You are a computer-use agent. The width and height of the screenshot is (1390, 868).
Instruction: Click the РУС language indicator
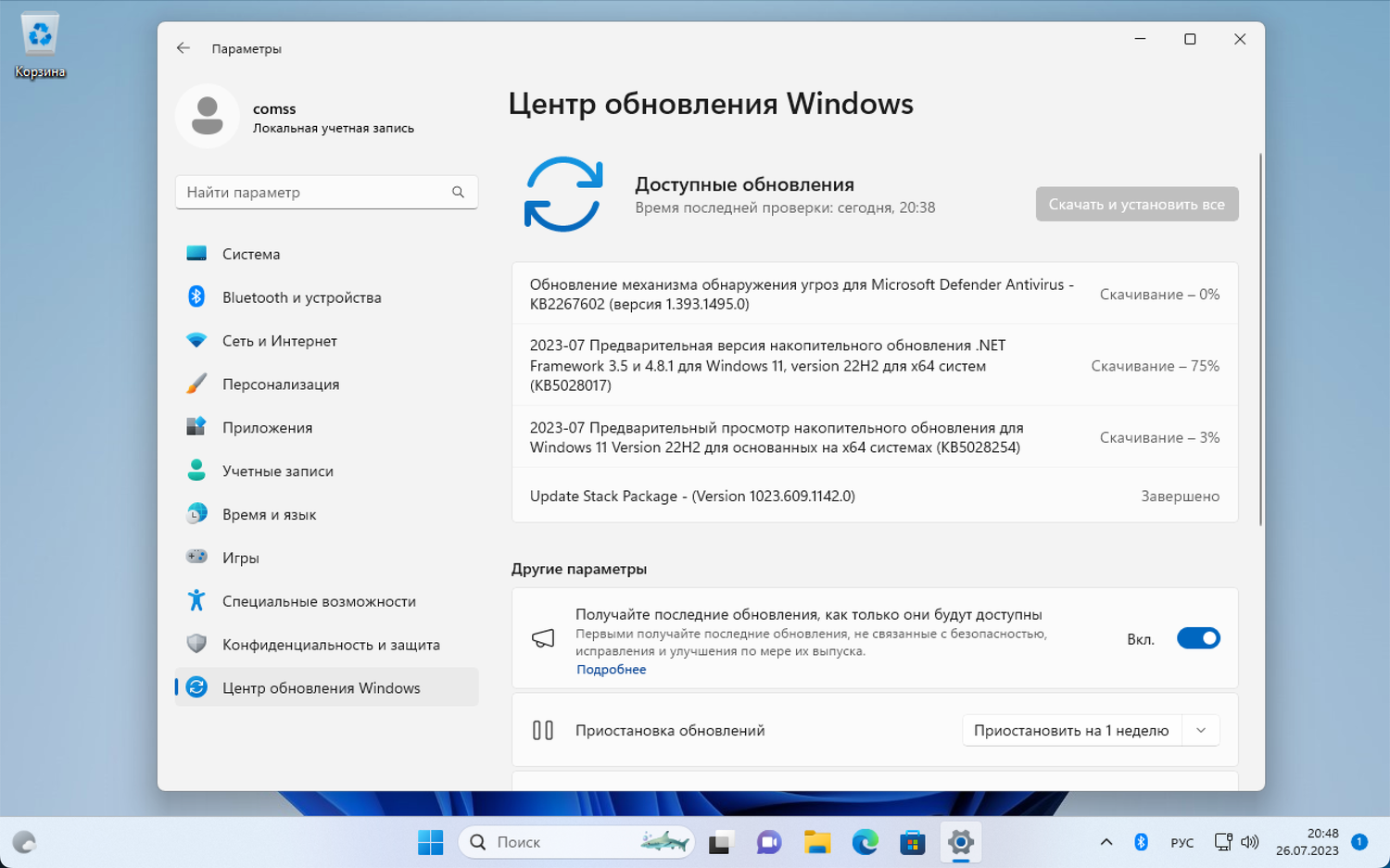[1182, 842]
